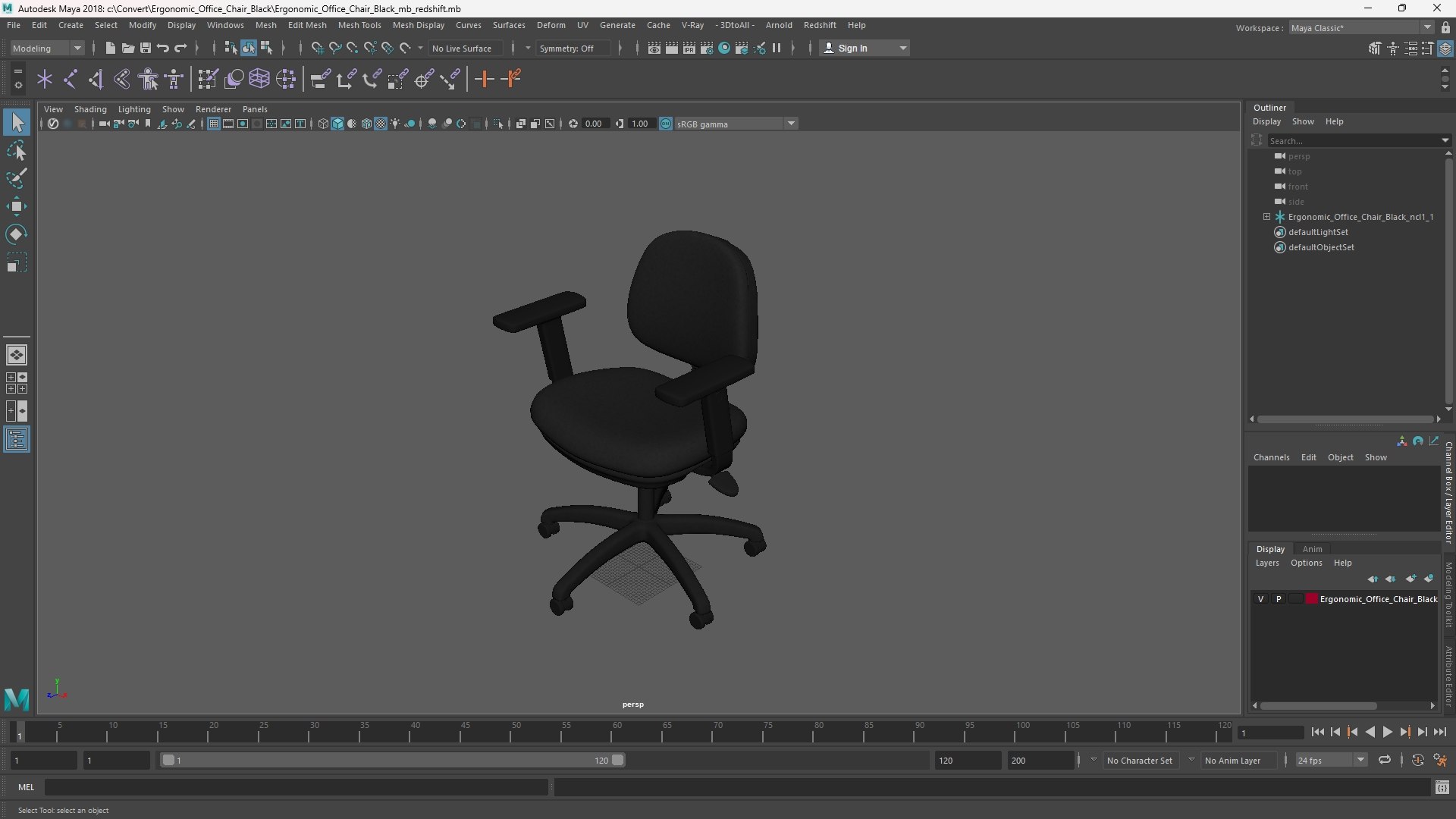Activate the Scale tool
1456x819 pixels.
17,262
